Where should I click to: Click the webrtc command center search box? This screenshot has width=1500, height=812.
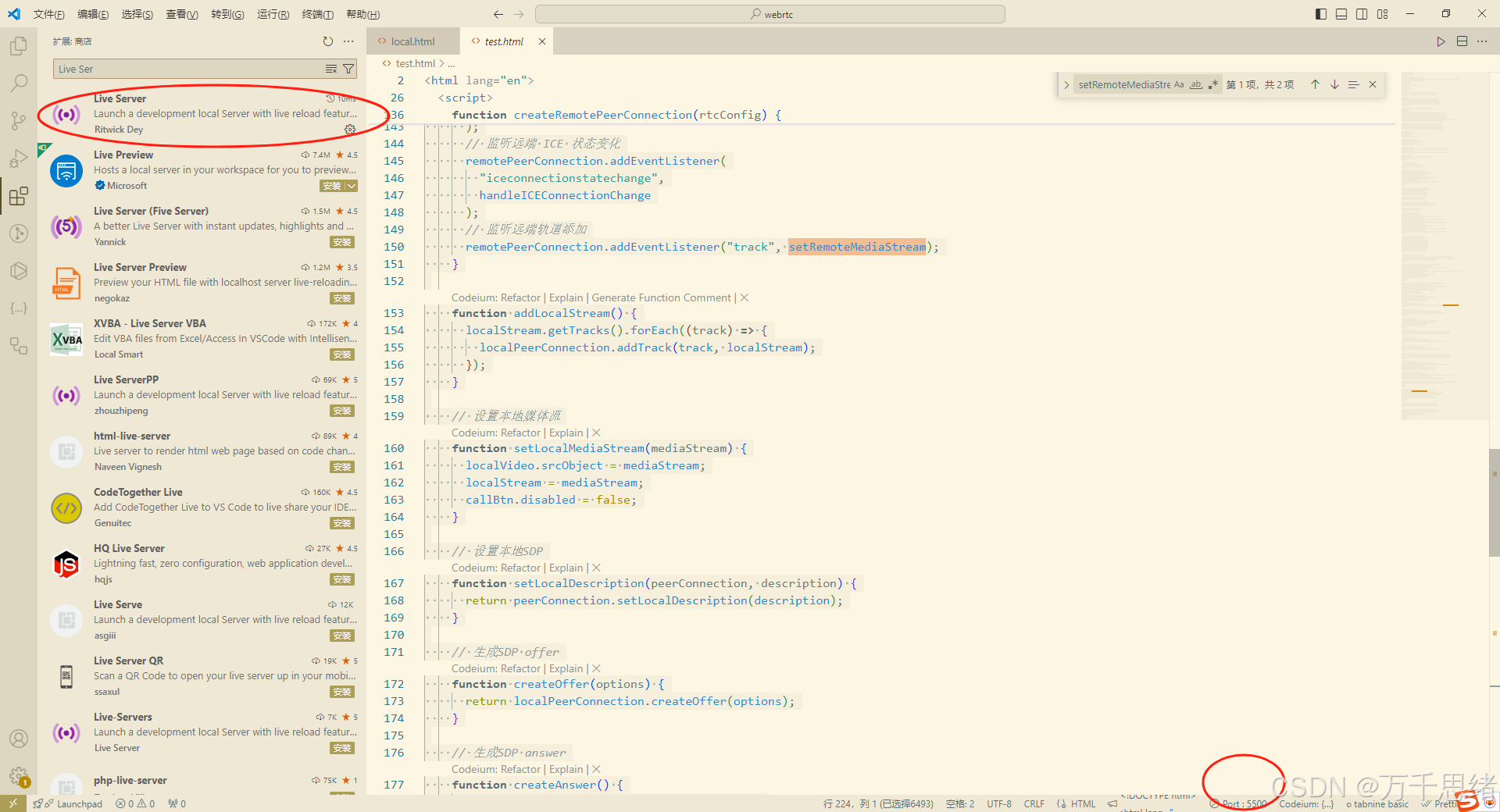tap(770, 14)
